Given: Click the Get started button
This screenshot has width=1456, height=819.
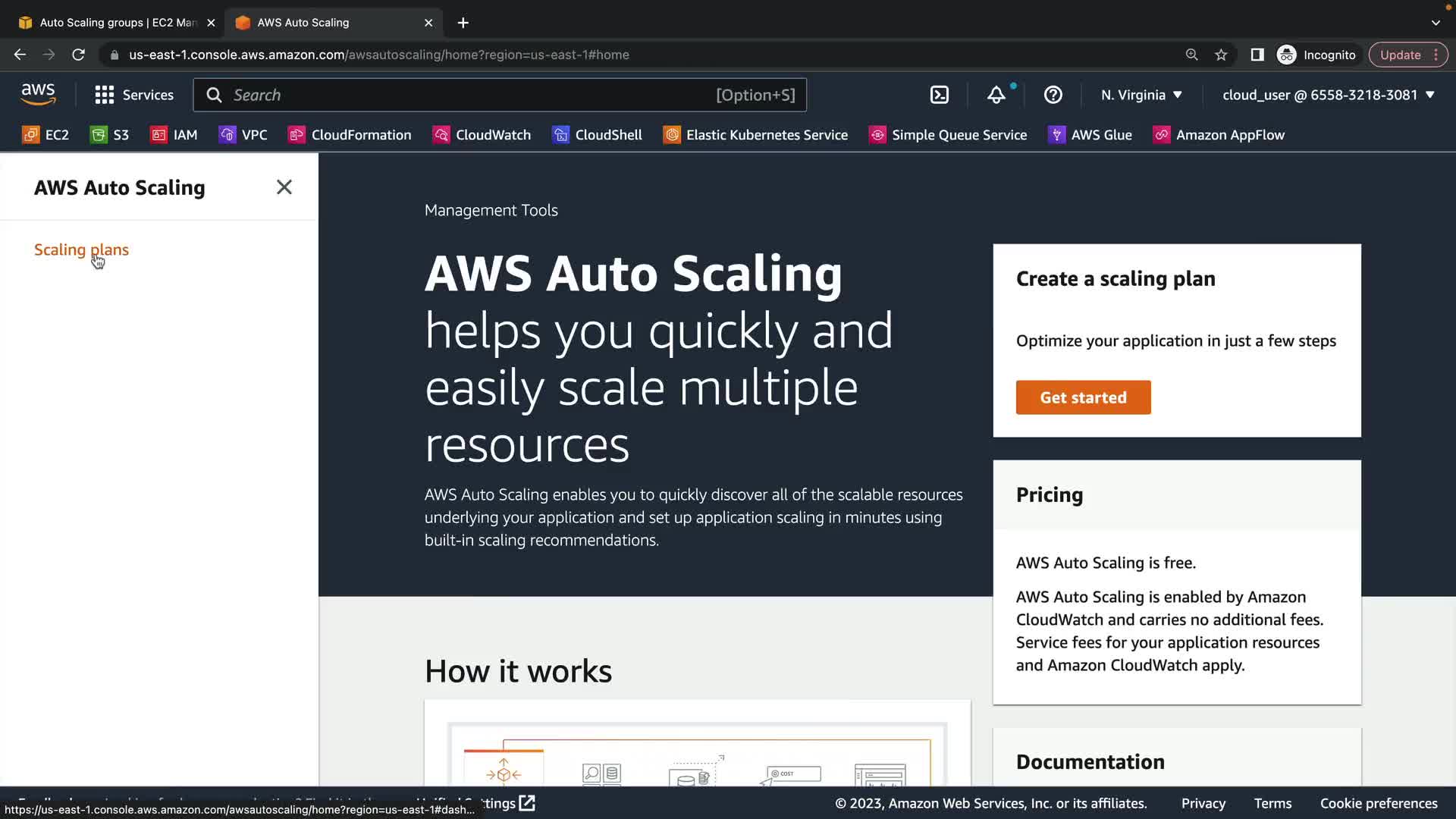Looking at the screenshot, I should coord(1083,397).
